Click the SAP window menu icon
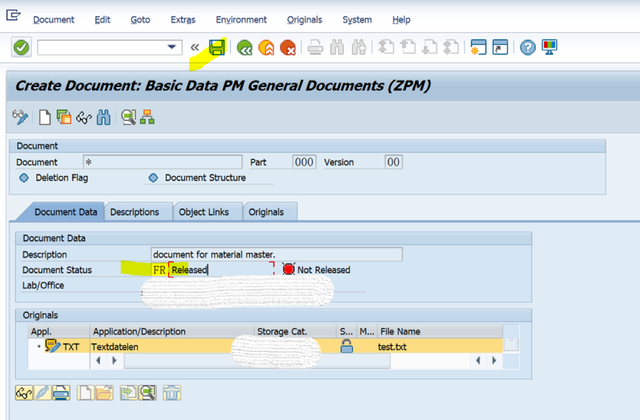Screen dimensions: 640x420 click(13, 16)
